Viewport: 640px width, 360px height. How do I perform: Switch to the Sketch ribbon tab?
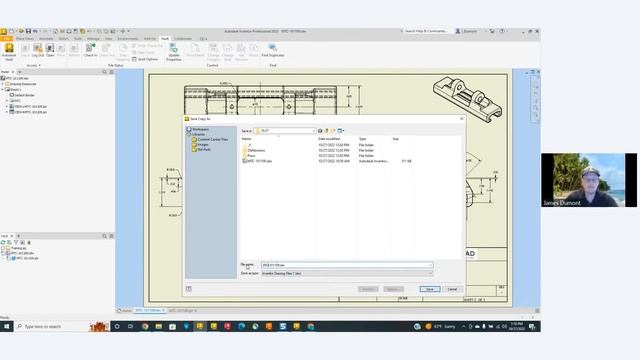63,39
